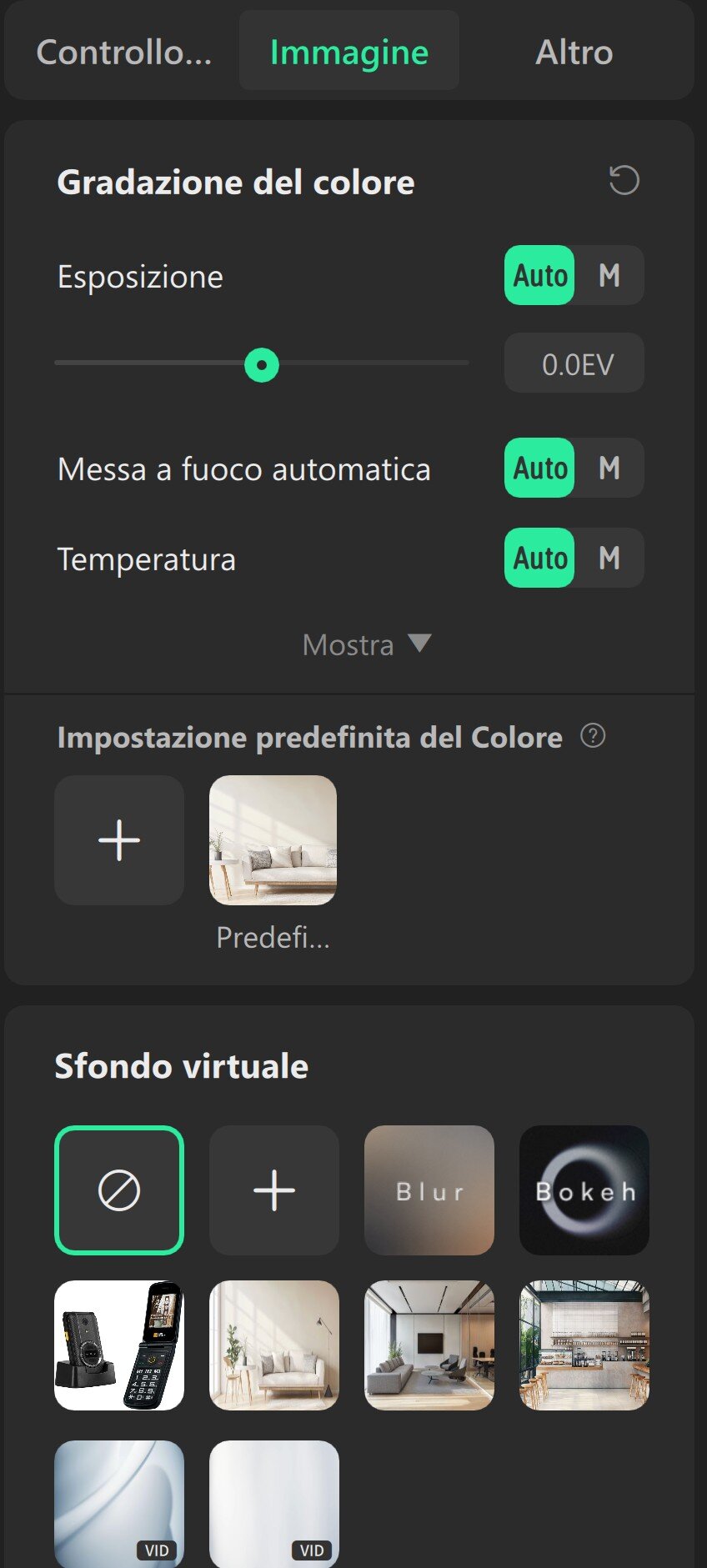Viewport: 707px width, 1568px height.
Task: Choose the flip phone background image
Action: [x=119, y=1345]
